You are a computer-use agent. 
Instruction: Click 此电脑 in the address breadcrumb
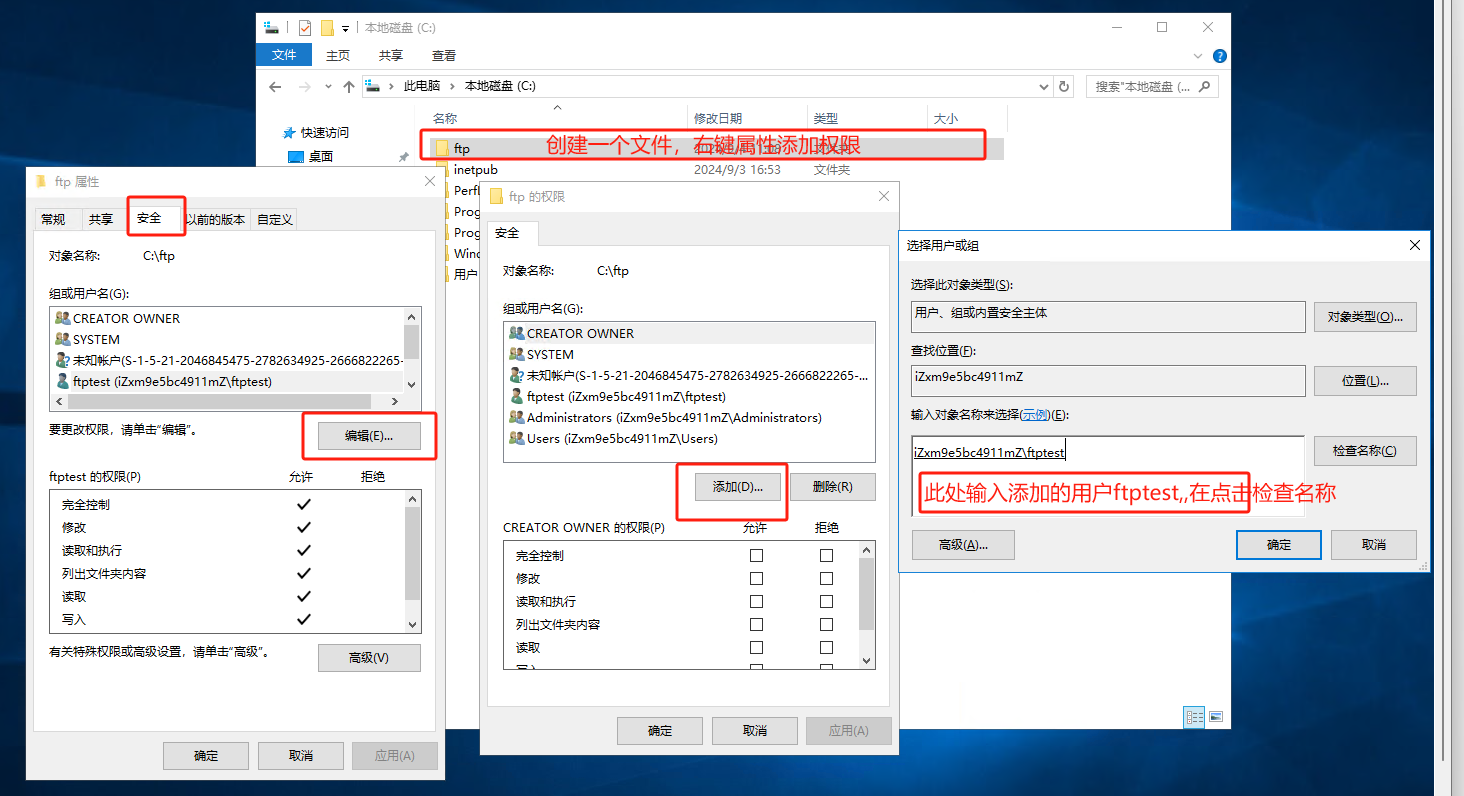tap(422, 86)
